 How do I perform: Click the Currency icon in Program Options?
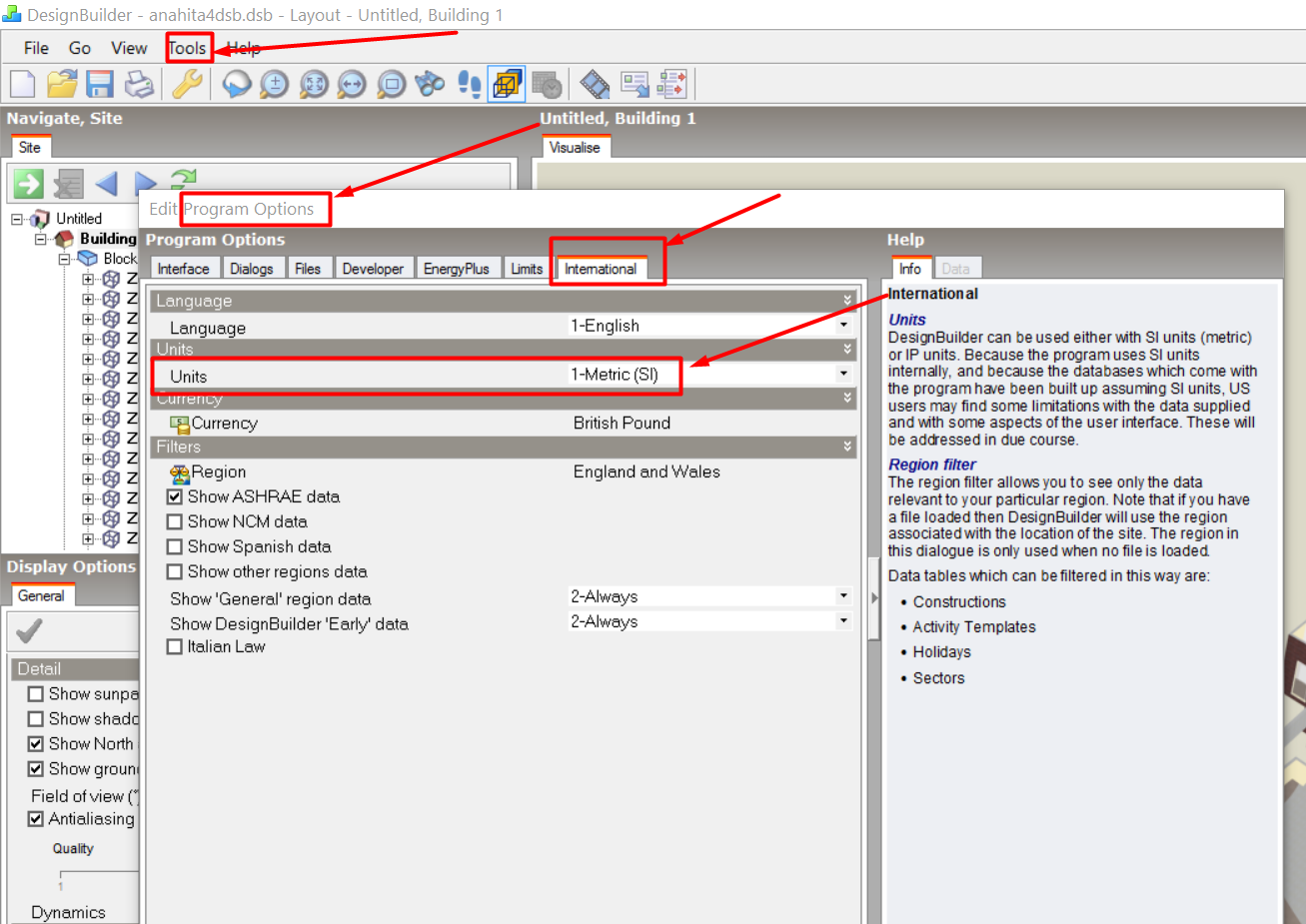(180, 424)
